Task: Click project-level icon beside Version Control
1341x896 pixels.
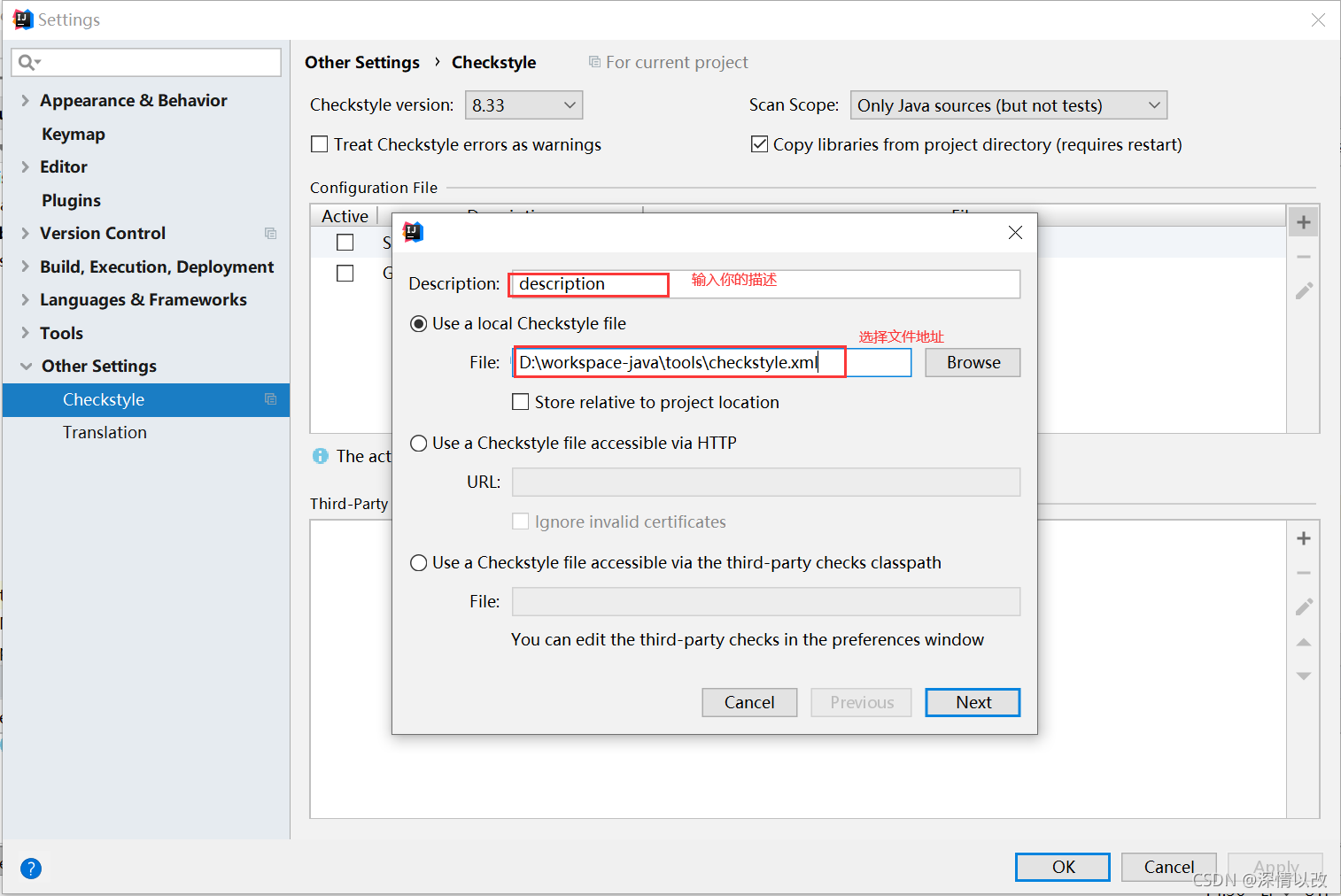Action: [271, 234]
